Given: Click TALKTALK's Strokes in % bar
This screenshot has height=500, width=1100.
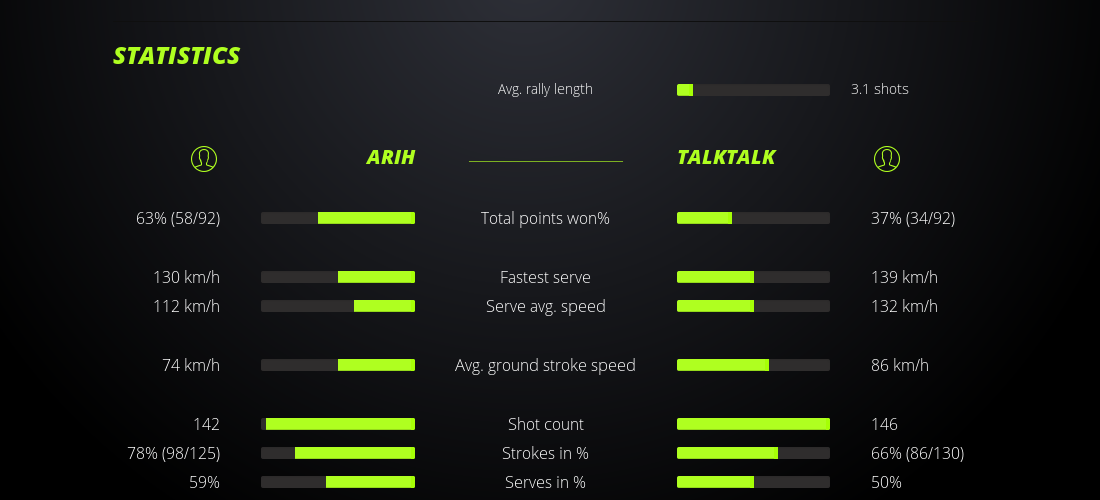Looking at the screenshot, I should (x=753, y=453).
